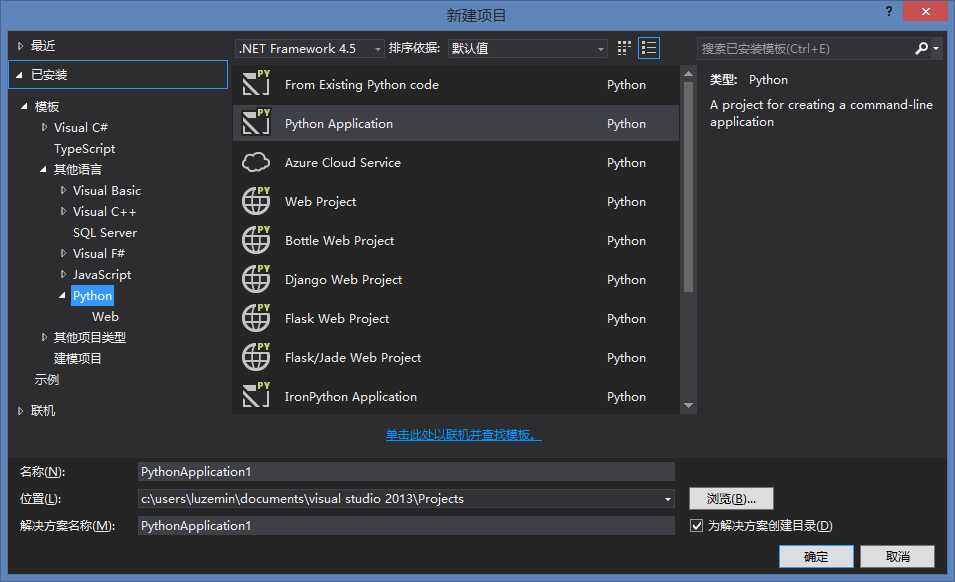Click the Web Project globe icon
This screenshot has width=955, height=582.
click(256, 200)
